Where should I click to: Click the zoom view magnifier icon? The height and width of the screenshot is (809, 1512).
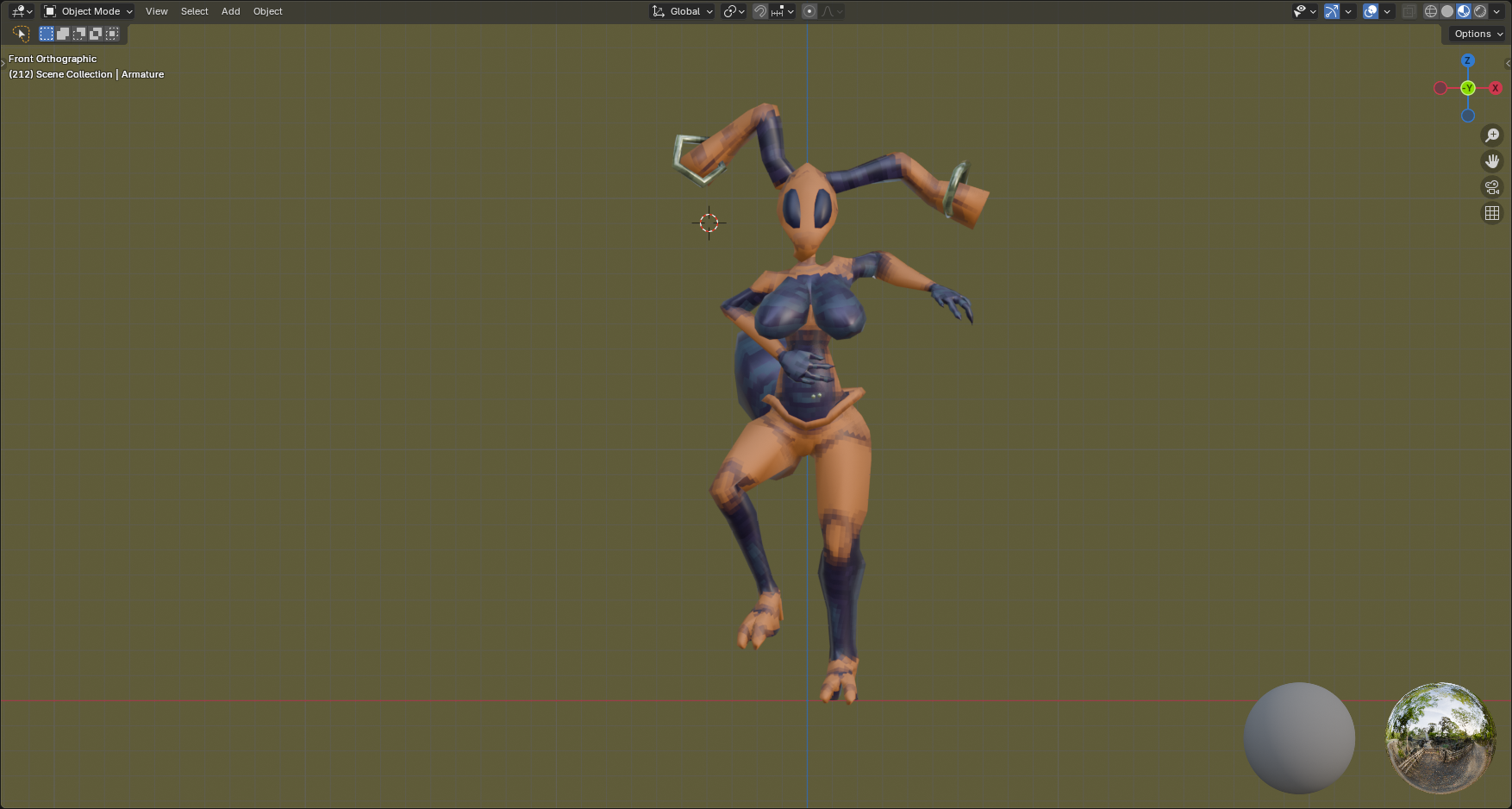tap(1491, 135)
